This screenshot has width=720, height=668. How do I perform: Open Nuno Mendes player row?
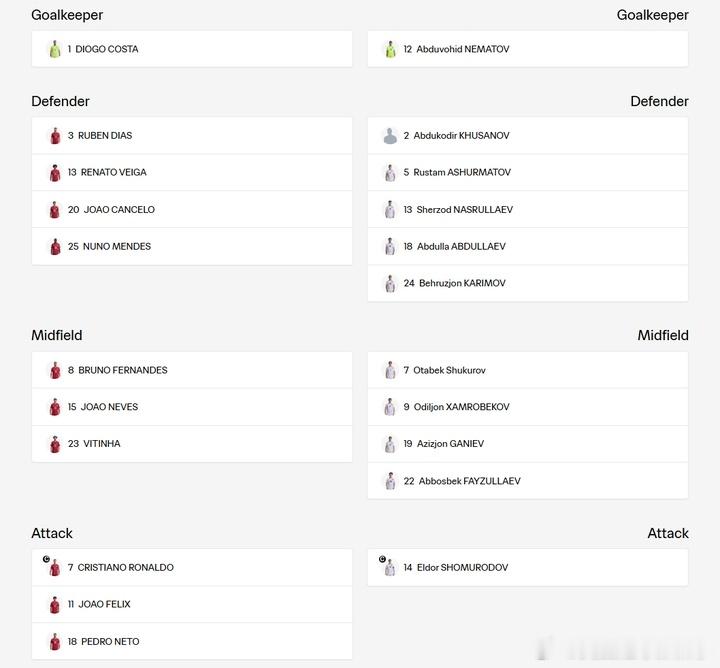click(x=192, y=247)
